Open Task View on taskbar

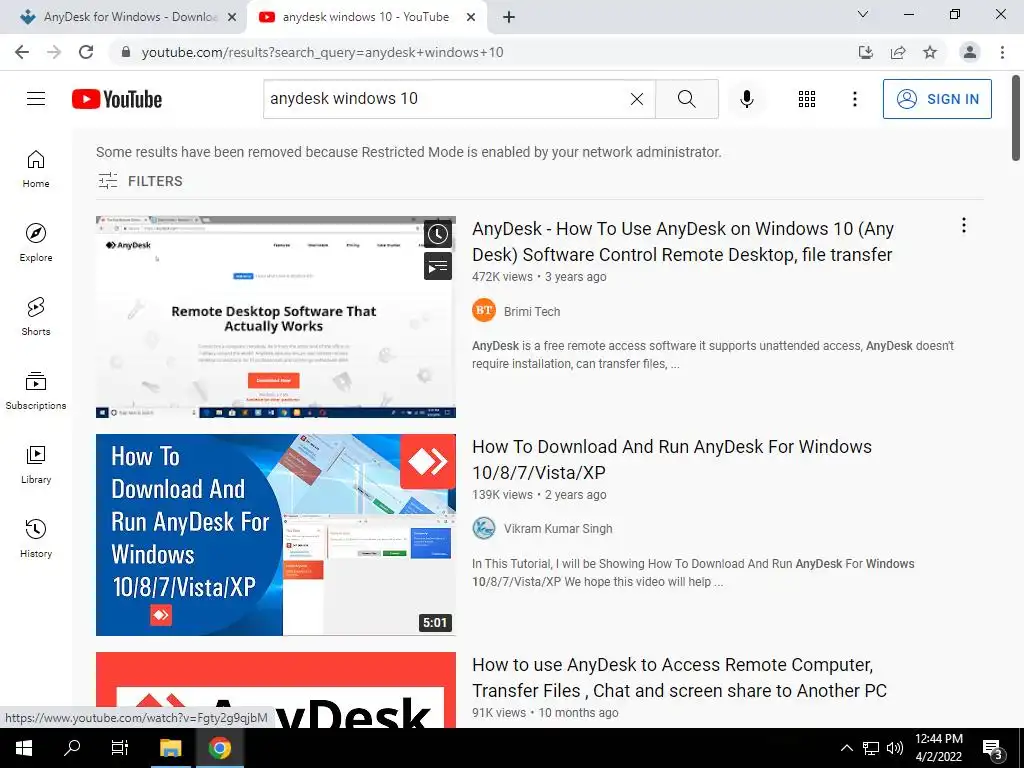click(120, 748)
